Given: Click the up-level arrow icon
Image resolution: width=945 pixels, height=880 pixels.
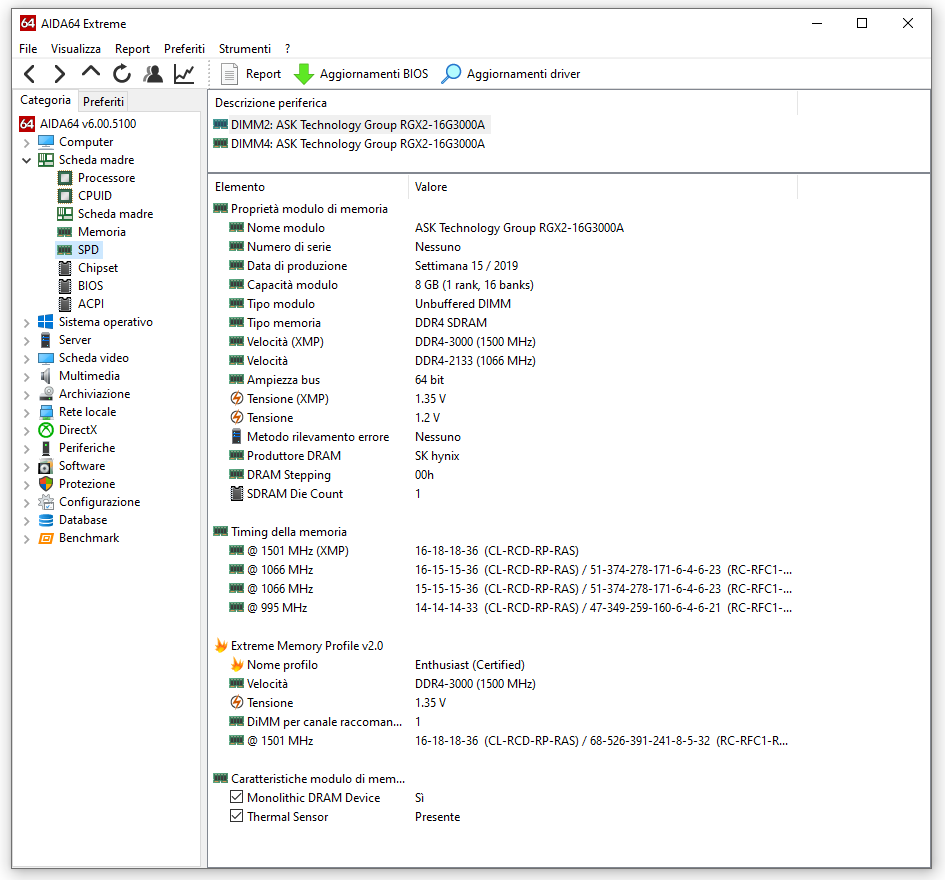Looking at the screenshot, I should point(90,72).
